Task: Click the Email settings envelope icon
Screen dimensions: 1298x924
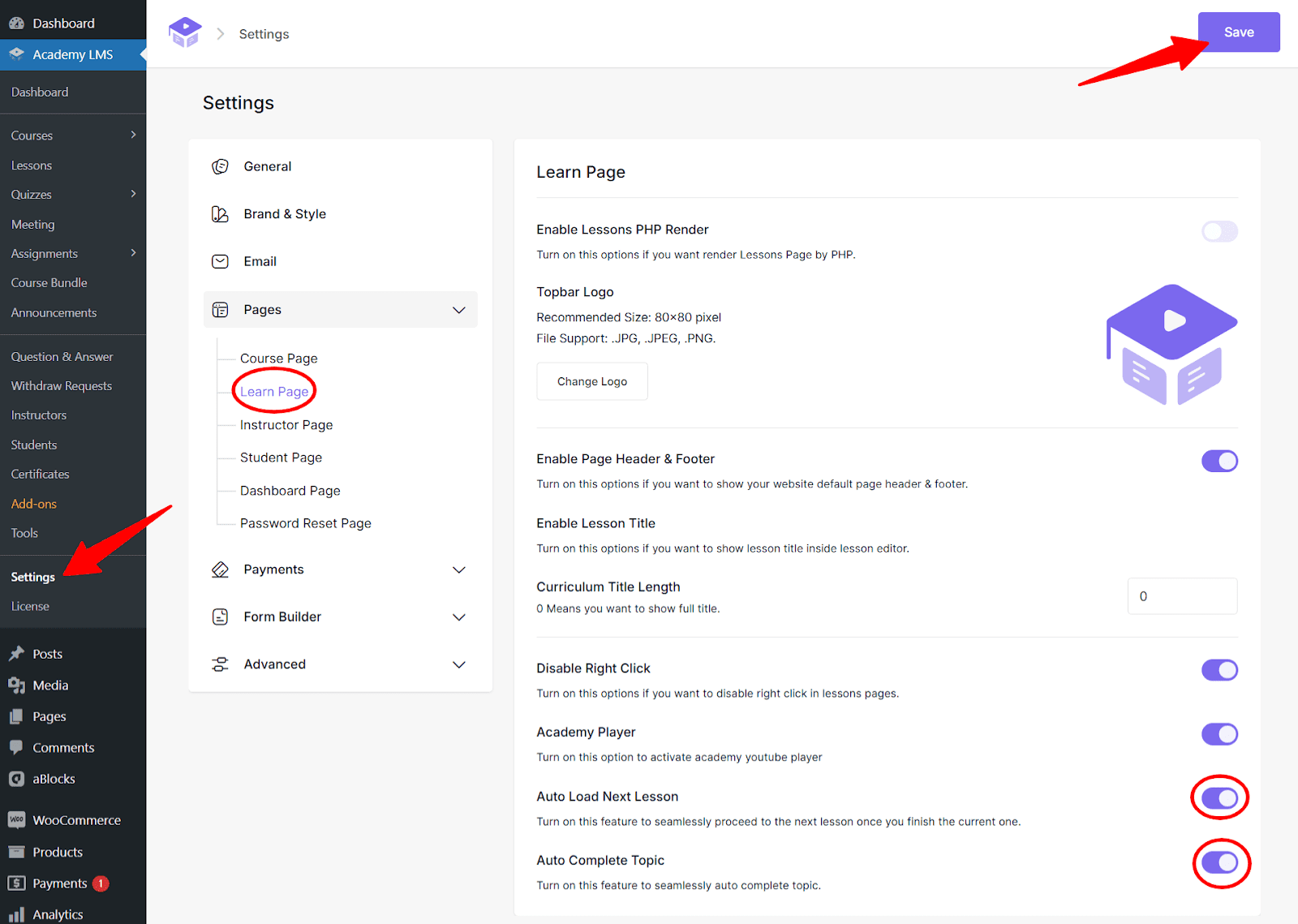Action: point(220,261)
